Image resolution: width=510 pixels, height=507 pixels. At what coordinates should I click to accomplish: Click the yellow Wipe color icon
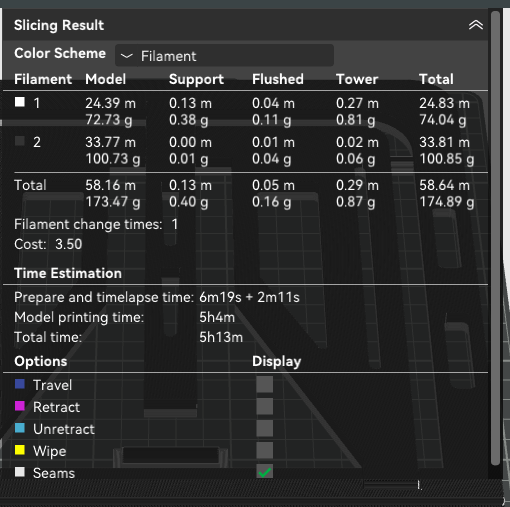[x=20, y=450]
